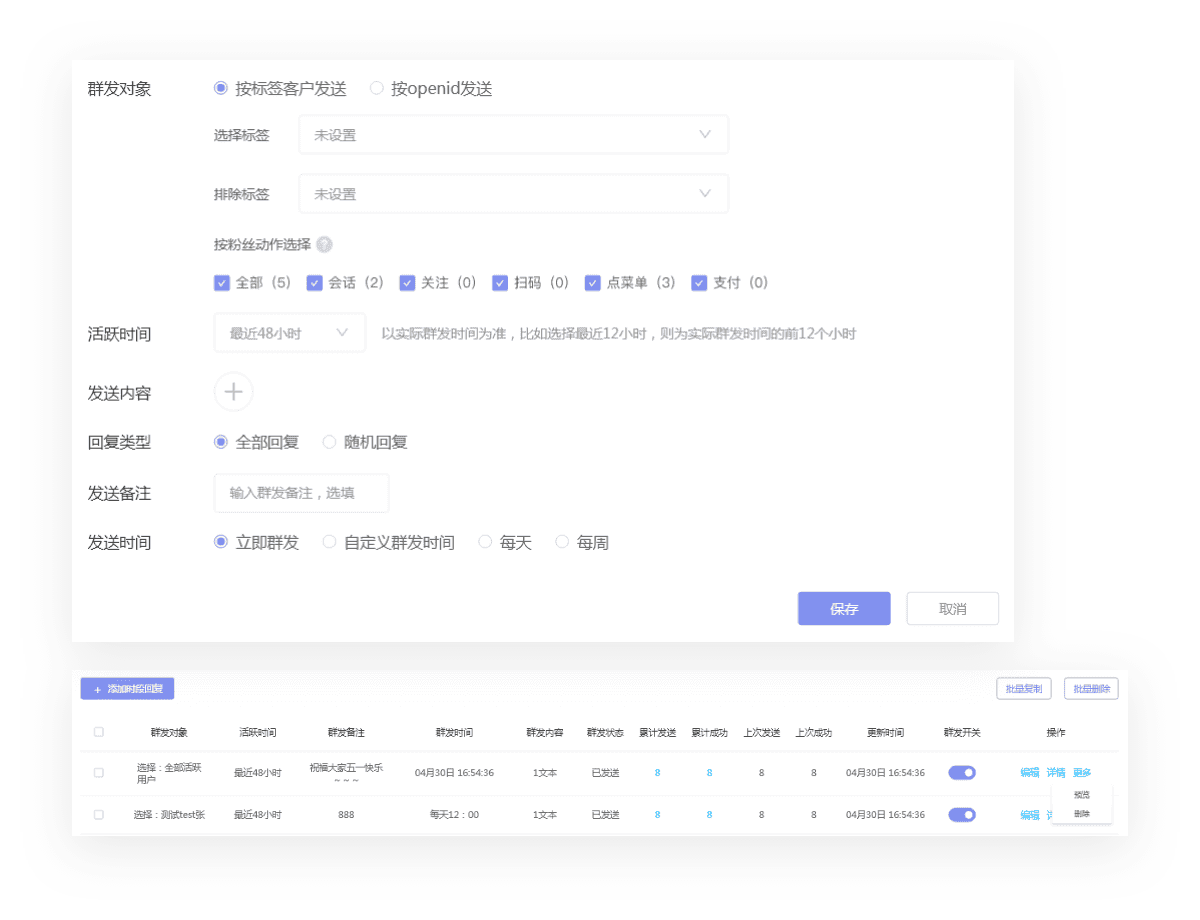1200x920 pixels.
Task: Click the 取消 button
Action: (x=952, y=608)
